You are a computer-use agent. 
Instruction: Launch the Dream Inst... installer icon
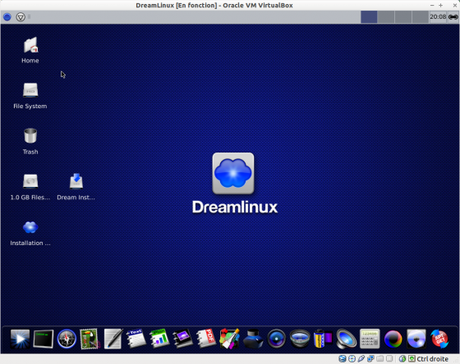pyautogui.click(x=76, y=181)
